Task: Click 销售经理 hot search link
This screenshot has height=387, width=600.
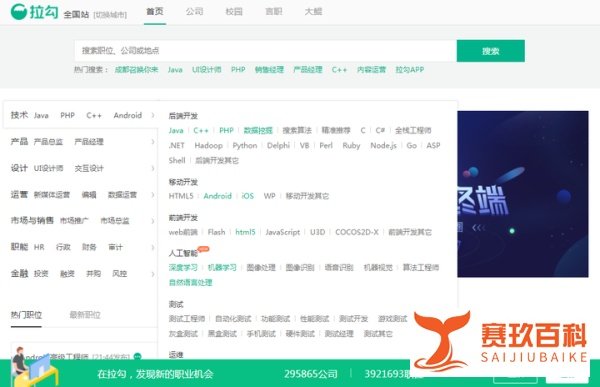Action: [269, 70]
